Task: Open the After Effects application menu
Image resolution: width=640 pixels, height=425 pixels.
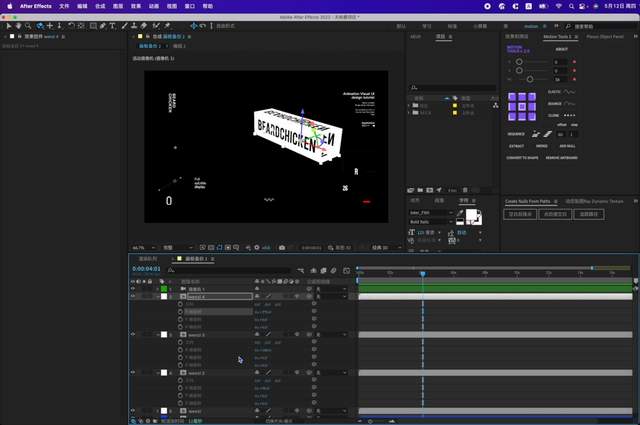Action: tap(36, 6)
